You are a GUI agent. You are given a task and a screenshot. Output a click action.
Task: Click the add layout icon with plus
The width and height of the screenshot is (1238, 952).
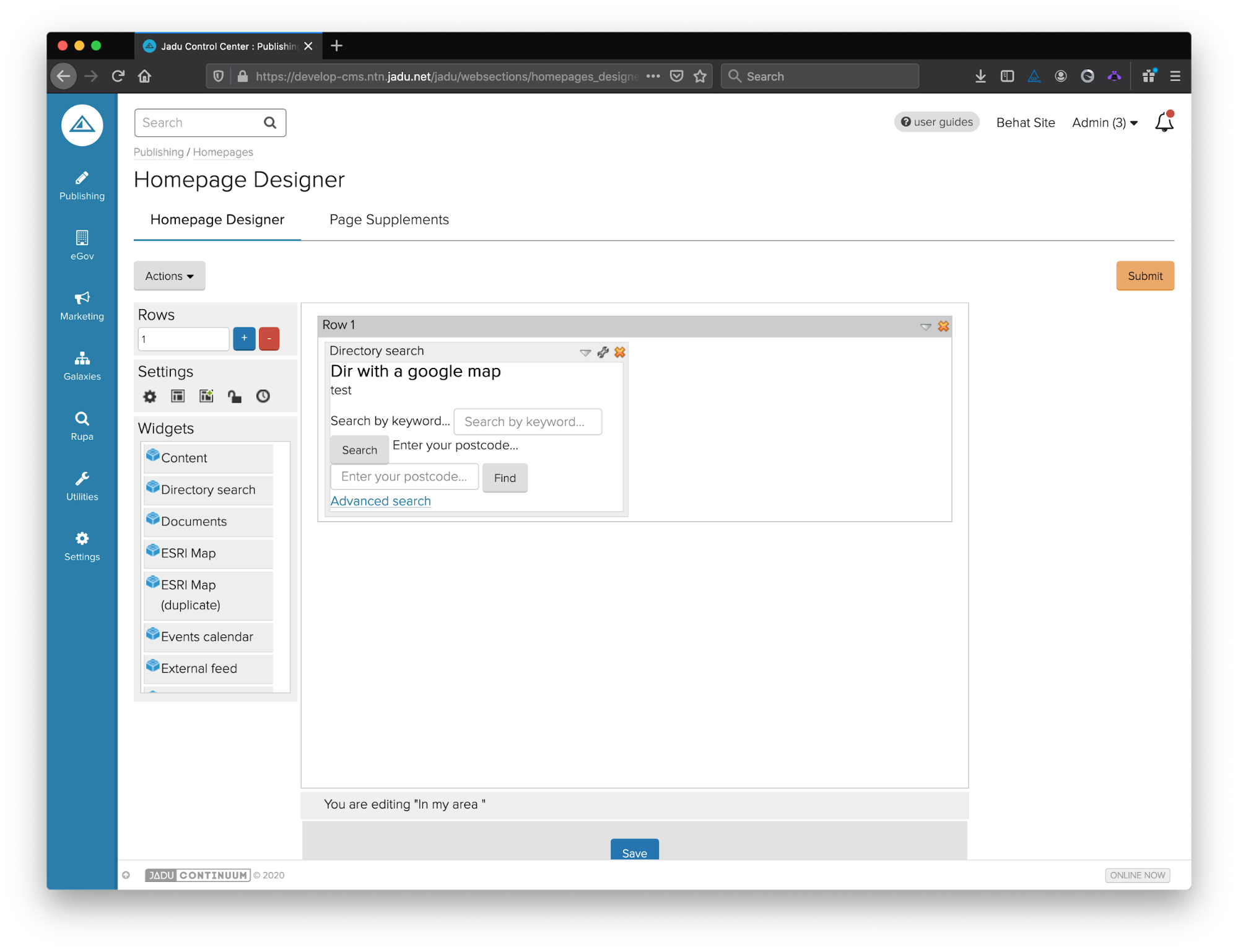(x=206, y=396)
